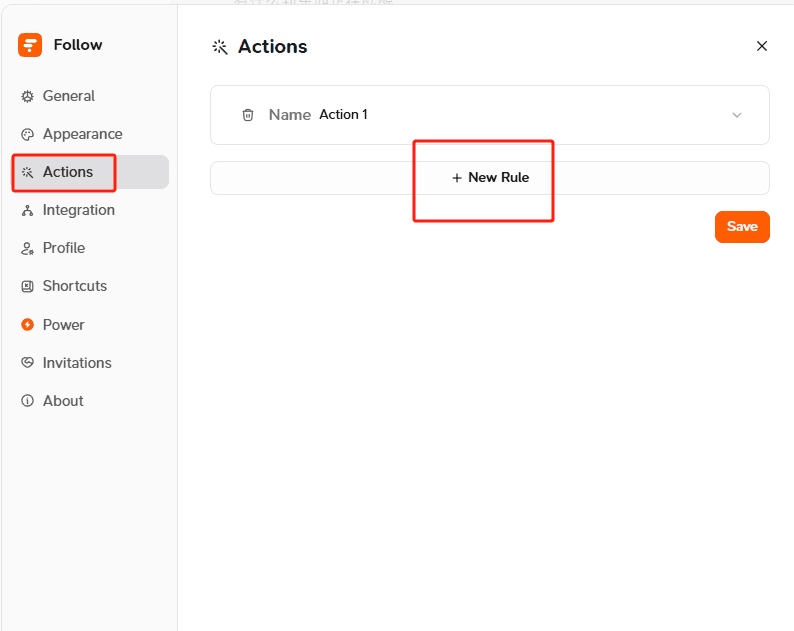Open the General settings tab
Screen dimensions: 794x631
[90, 96]
